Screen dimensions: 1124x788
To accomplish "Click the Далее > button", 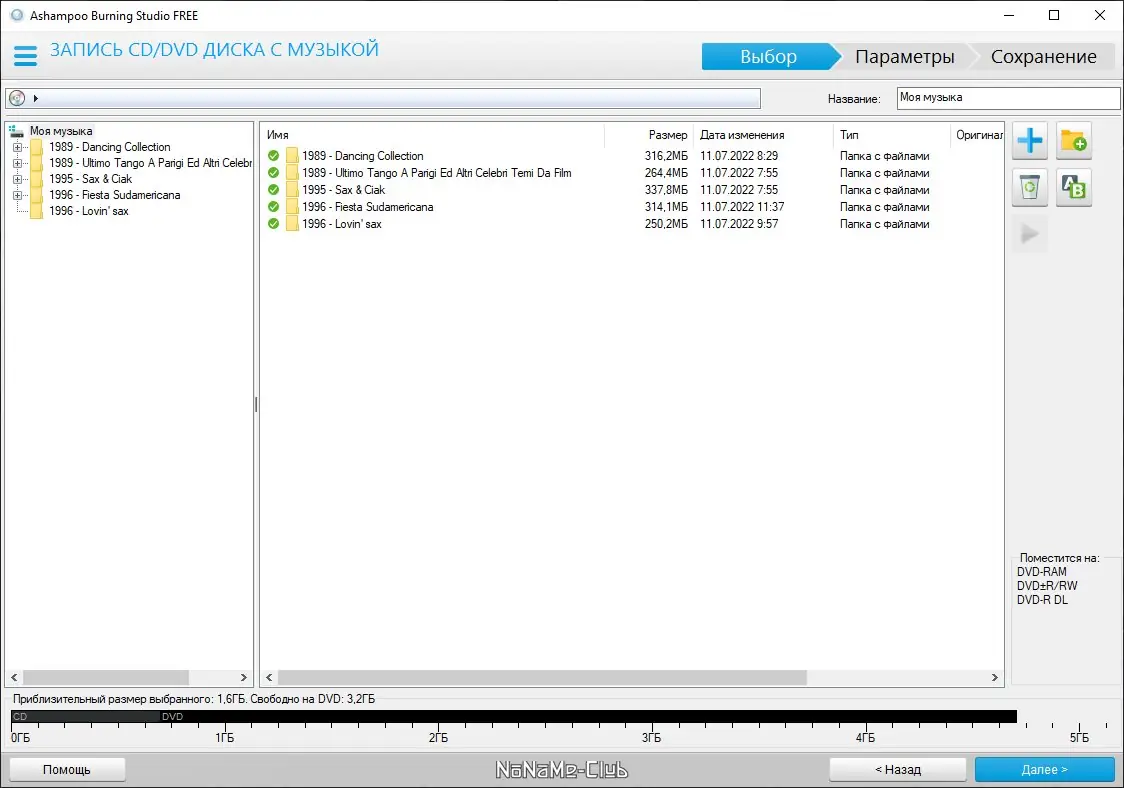I will [1044, 769].
